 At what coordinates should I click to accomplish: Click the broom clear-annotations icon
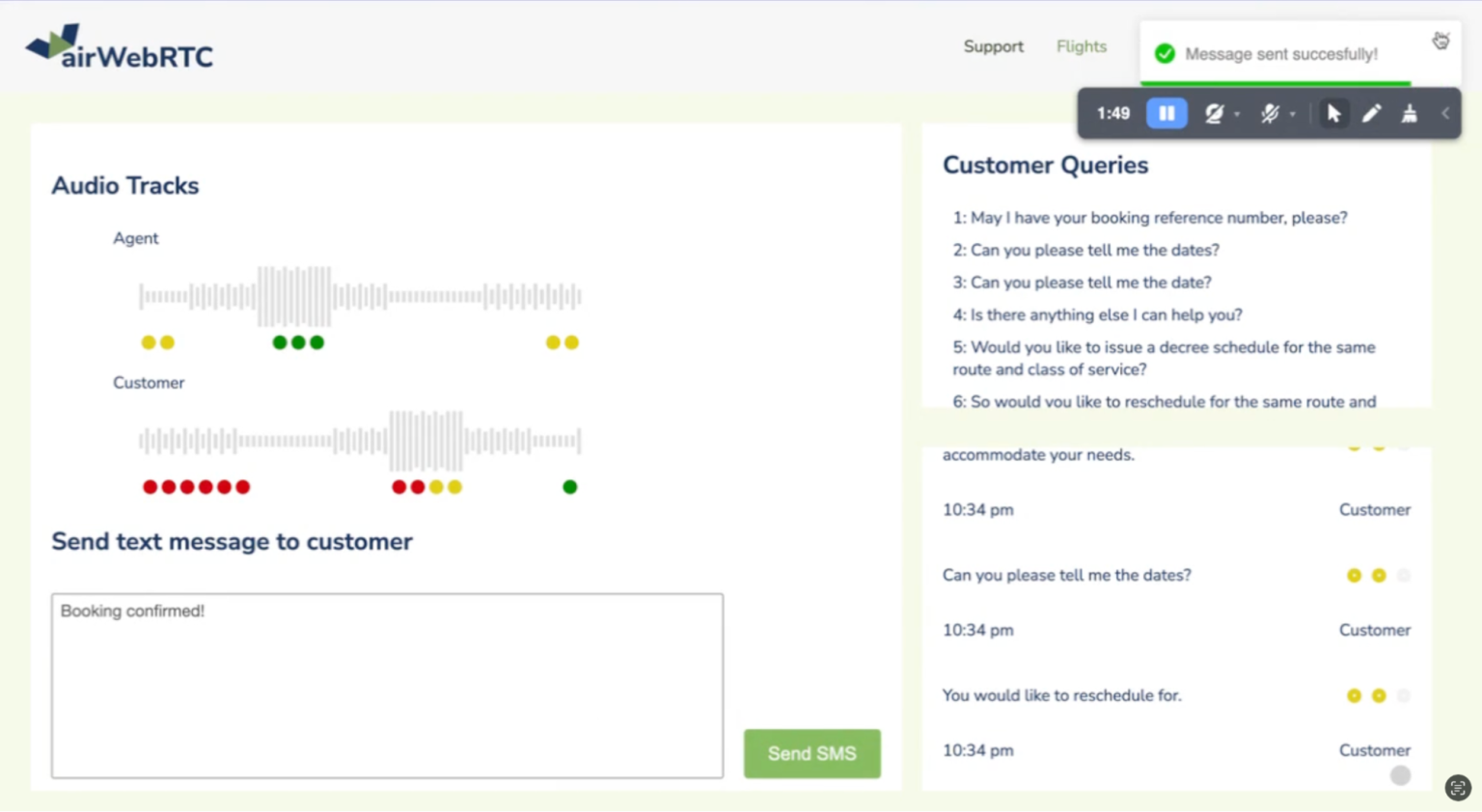pos(1409,114)
